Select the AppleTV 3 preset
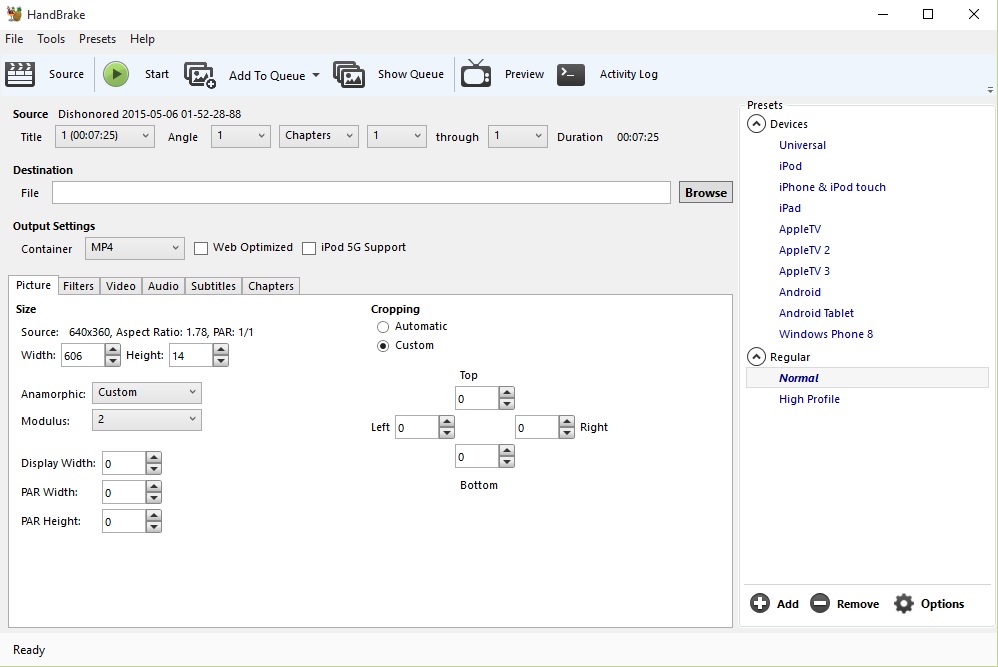 click(x=804, y=271)
